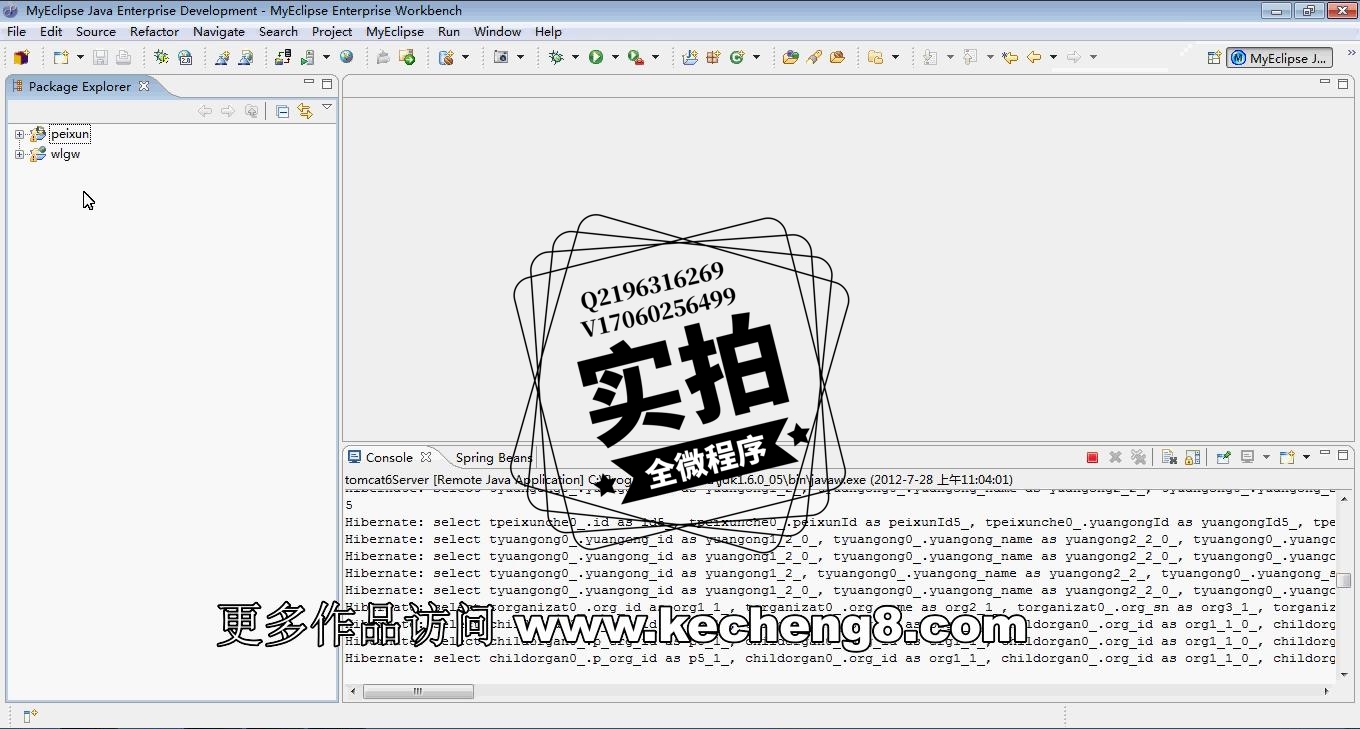Click the Console horizontal scrollbar thumb

pos(418,691)
